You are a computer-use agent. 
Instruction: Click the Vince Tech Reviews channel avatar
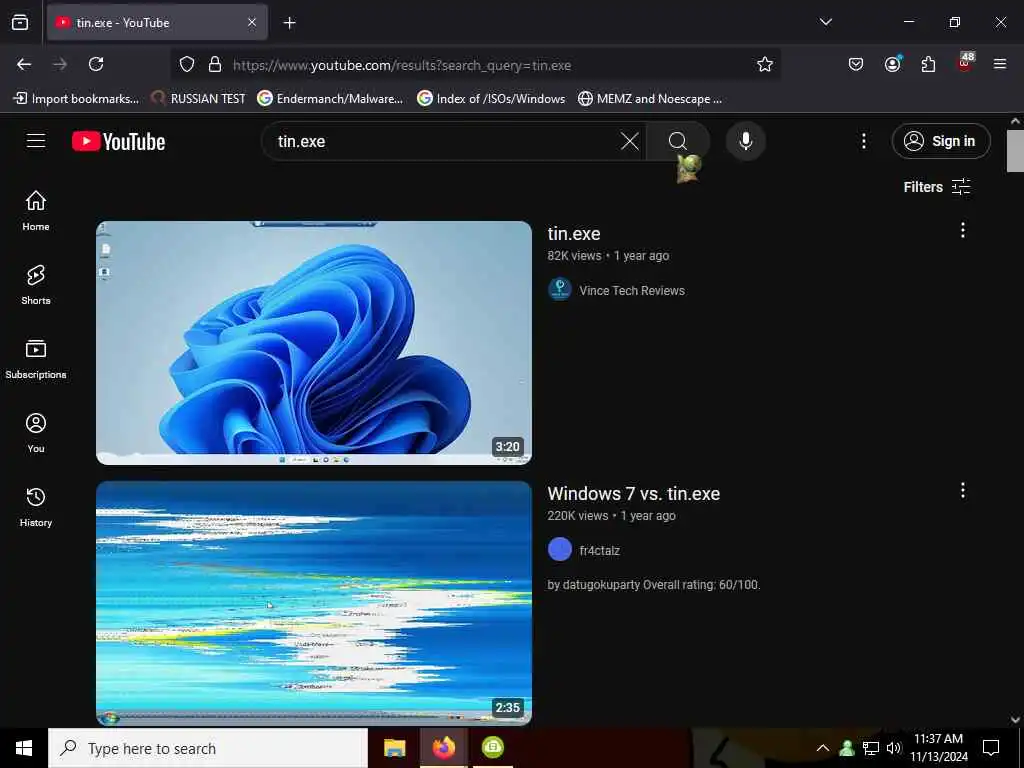tap(560, 290)
